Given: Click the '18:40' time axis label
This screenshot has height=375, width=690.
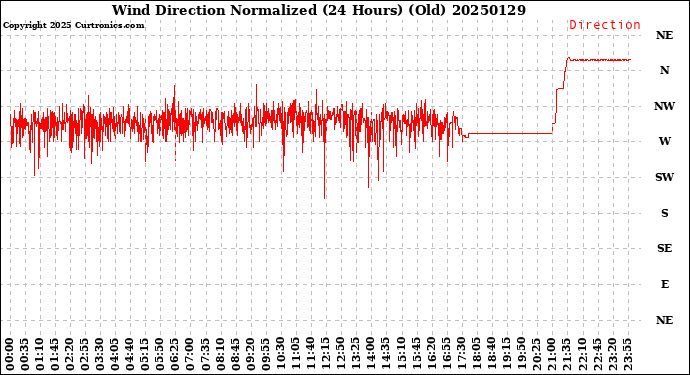Looking at the screenshot, I should click(x=492, y=355).
